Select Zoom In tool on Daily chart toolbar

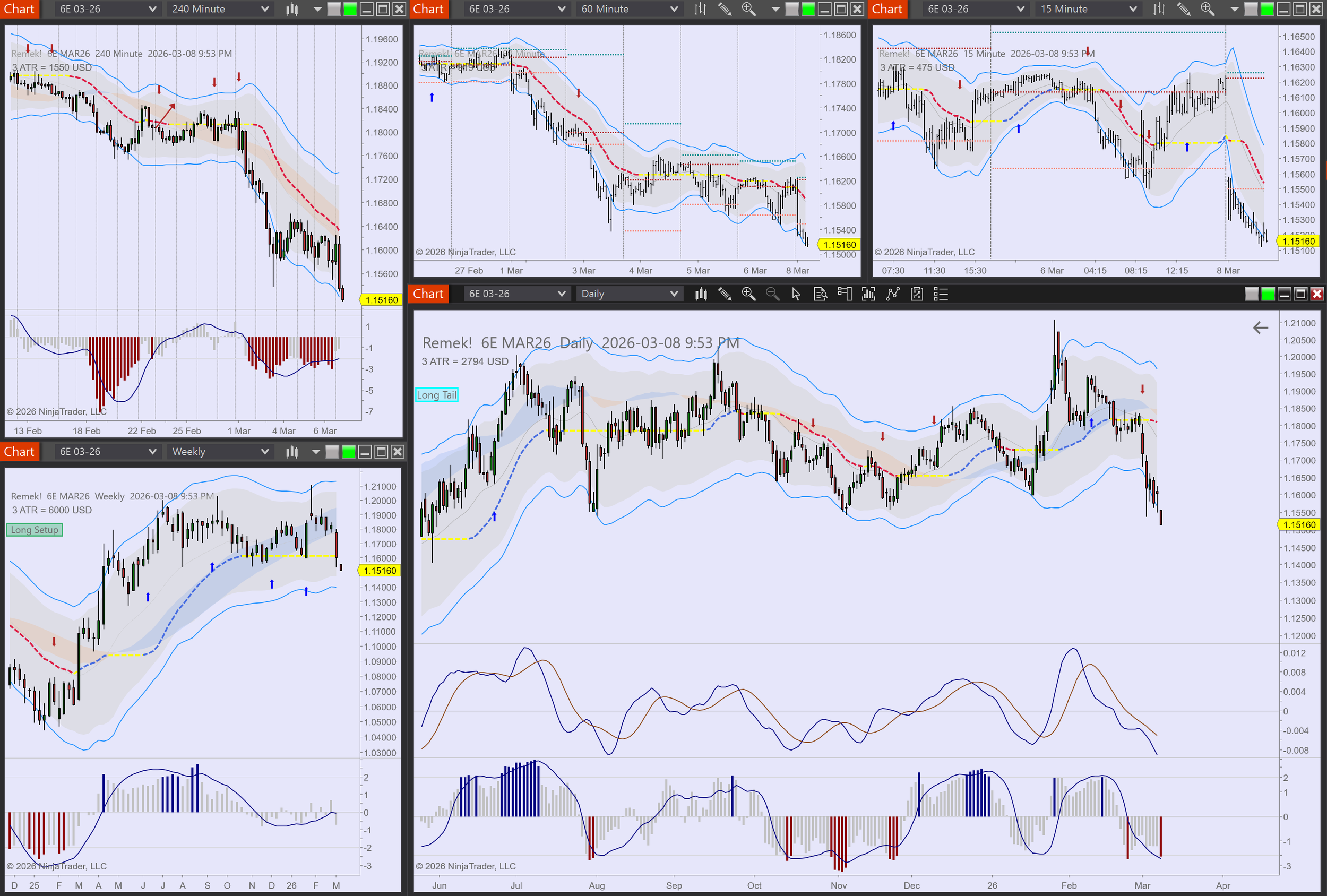tap(748, 294)
